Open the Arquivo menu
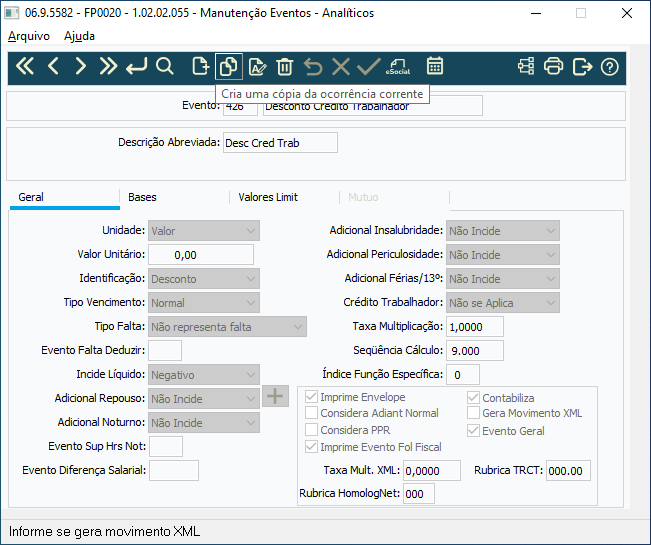The height and width of the screenshot is (545, 651). [x=29, y=36]
